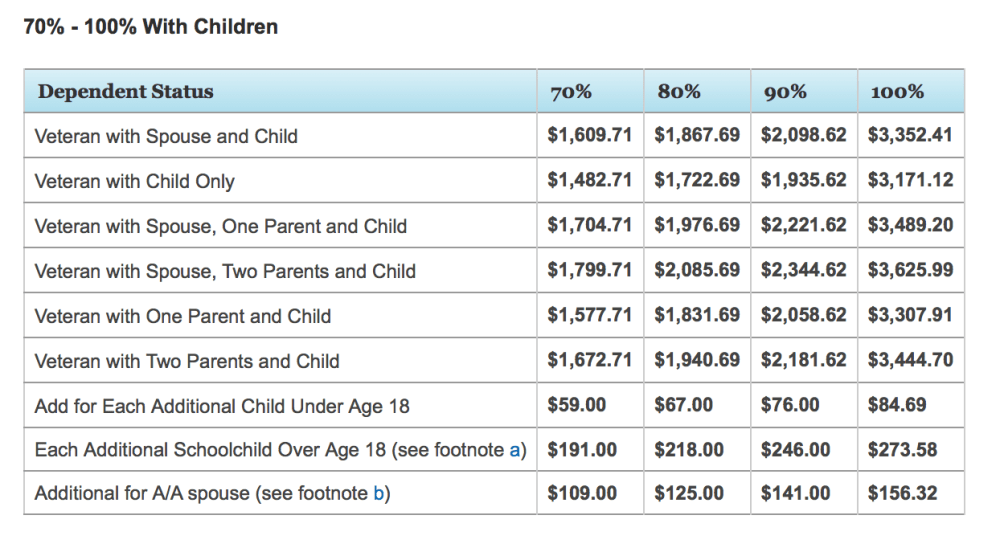Open footnote b link
This screenshot has width=1000, height=548.
point(379,494)
